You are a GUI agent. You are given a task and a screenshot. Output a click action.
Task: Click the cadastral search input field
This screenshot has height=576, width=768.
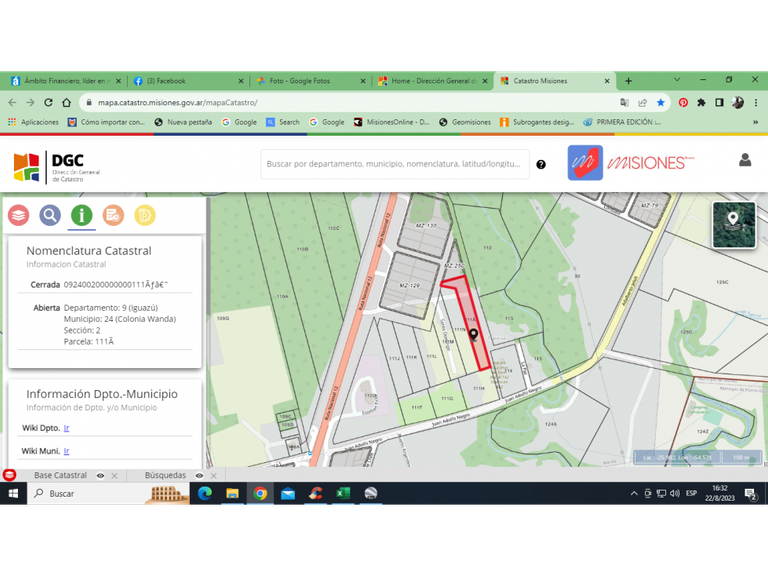click(x=394, y=164)
